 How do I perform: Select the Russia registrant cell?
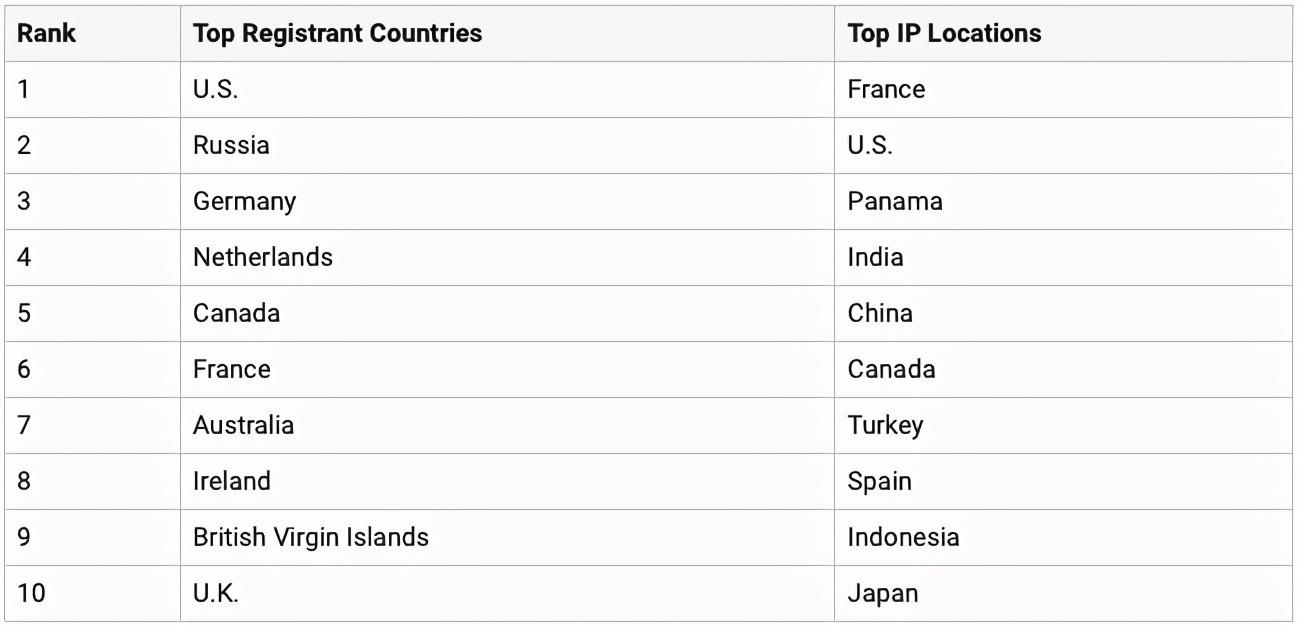231,145
